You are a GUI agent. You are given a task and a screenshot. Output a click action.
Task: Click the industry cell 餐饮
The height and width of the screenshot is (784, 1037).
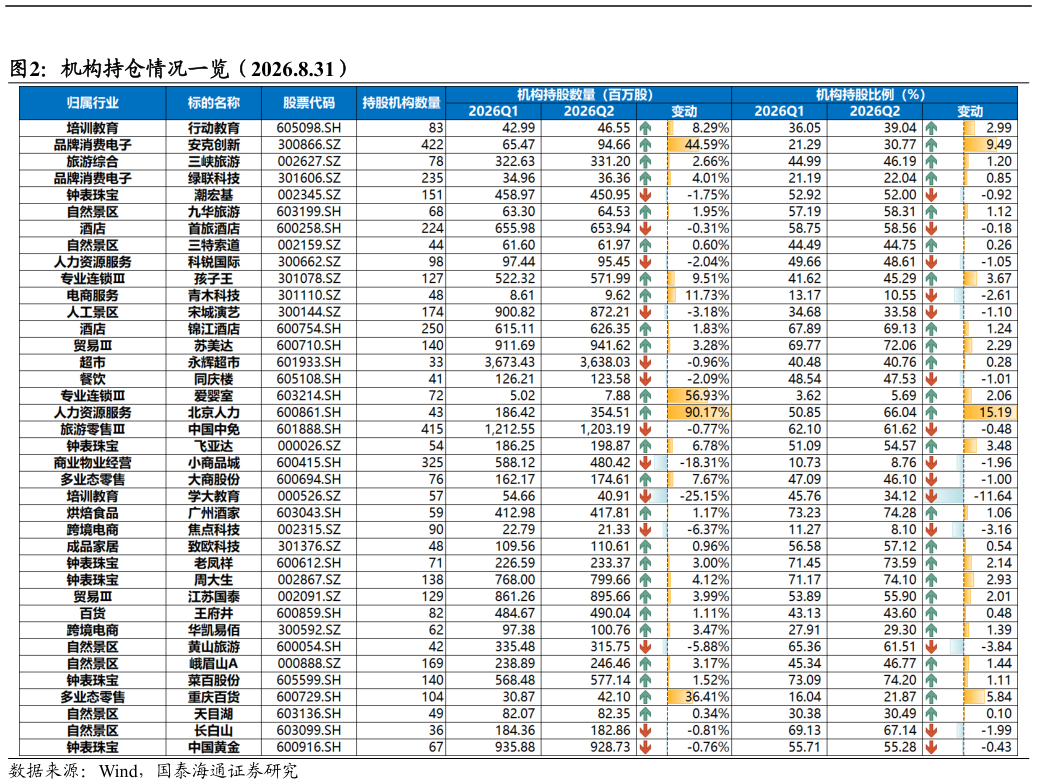93,379
